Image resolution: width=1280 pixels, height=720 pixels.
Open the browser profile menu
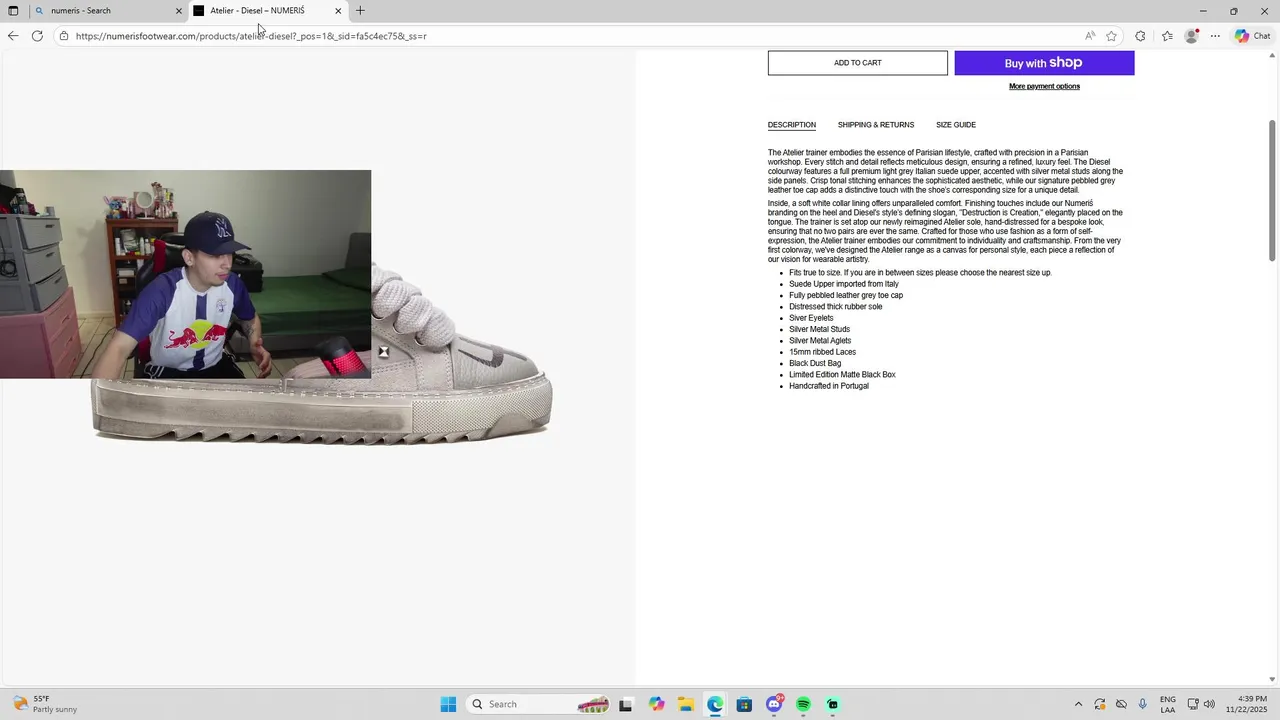1191,36
